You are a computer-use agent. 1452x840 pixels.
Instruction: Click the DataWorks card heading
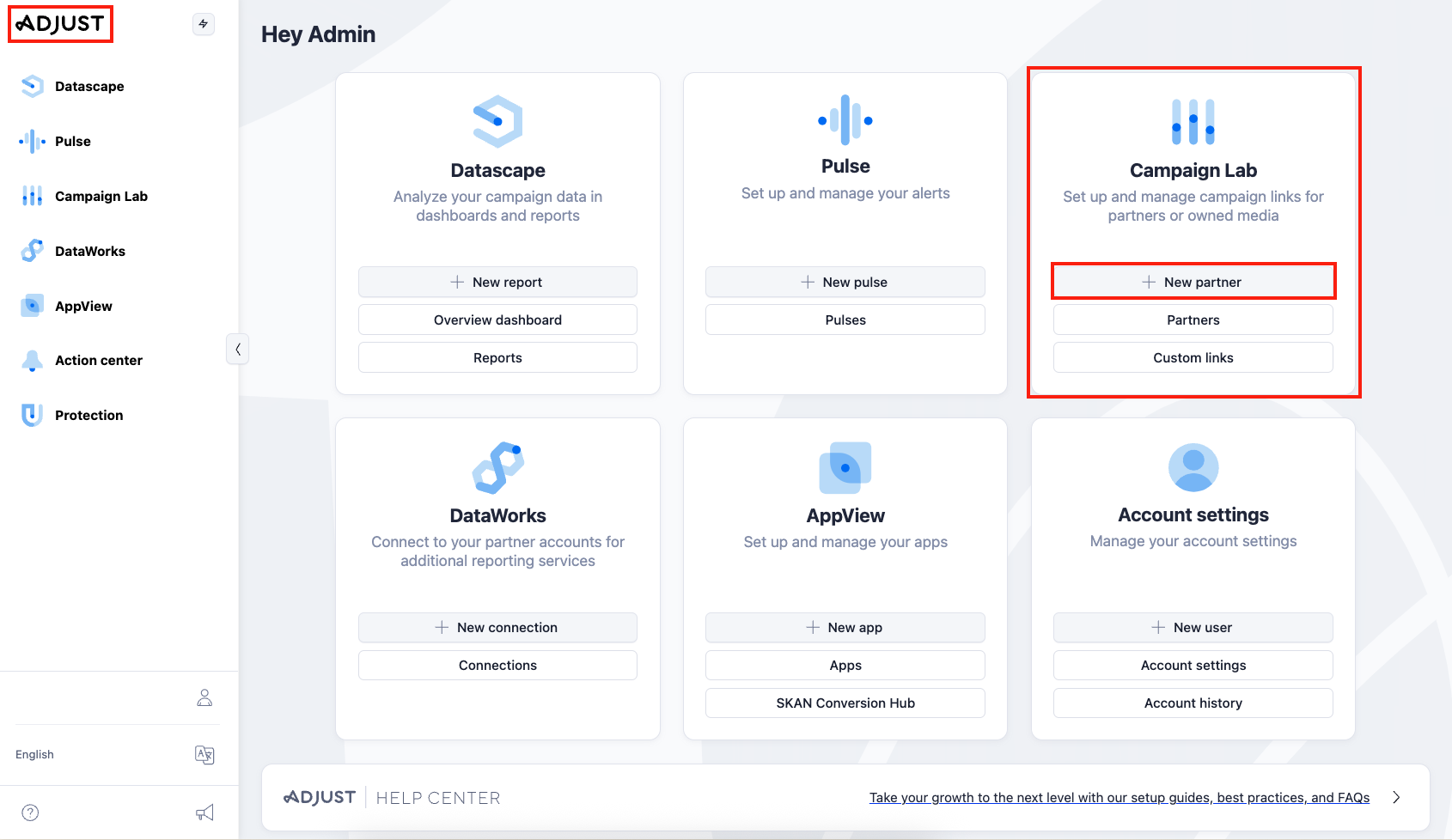[498, 515]
